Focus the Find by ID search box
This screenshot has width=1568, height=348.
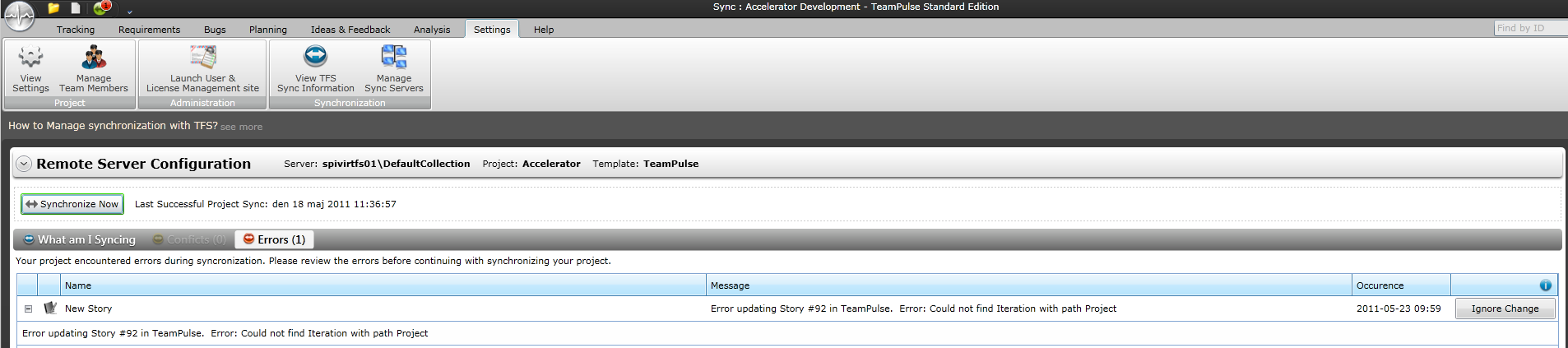(1529, 28)
